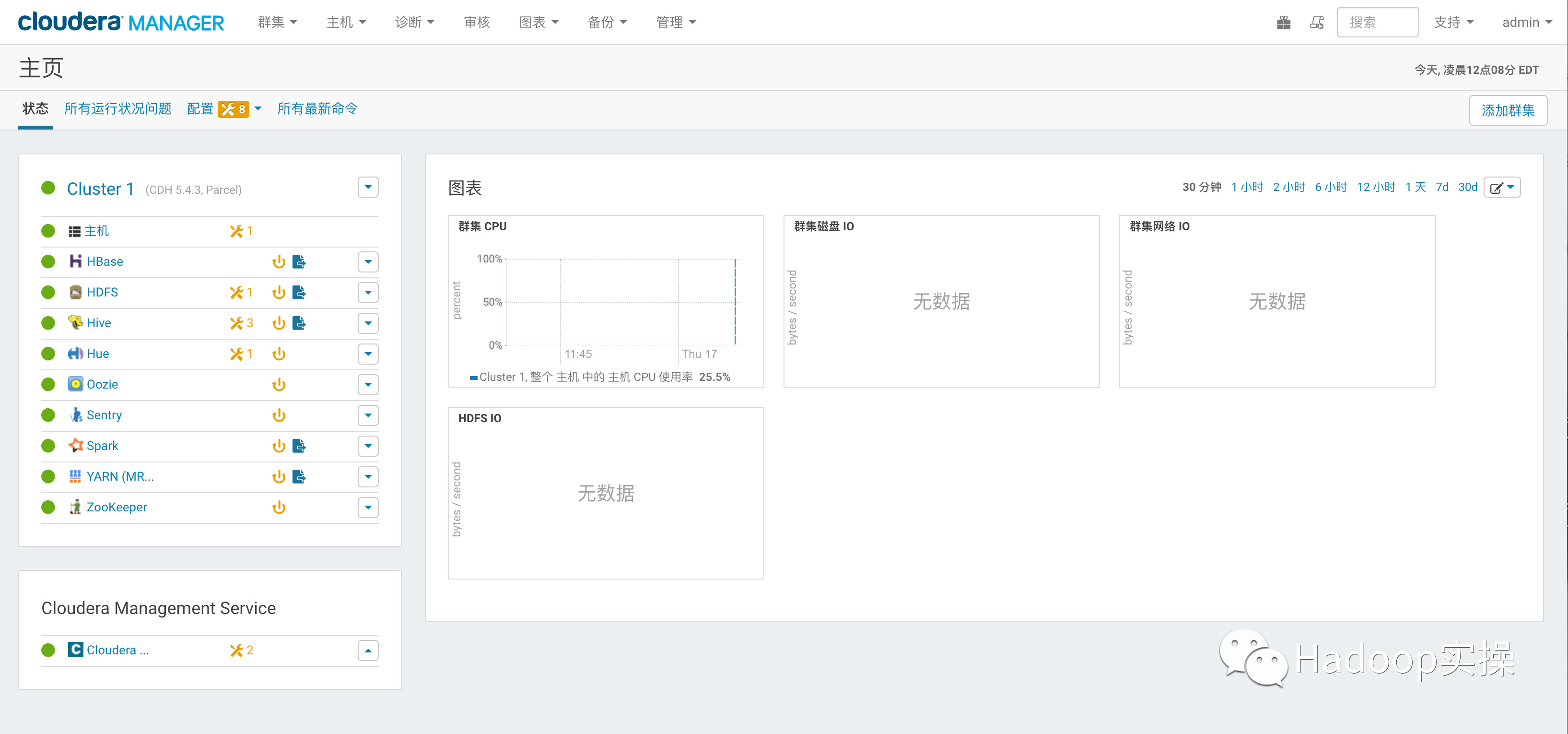Viewport: 1568px width, 734px height.
Task: Click HDFS deploy client configuration icon
Action: [299, 292]
